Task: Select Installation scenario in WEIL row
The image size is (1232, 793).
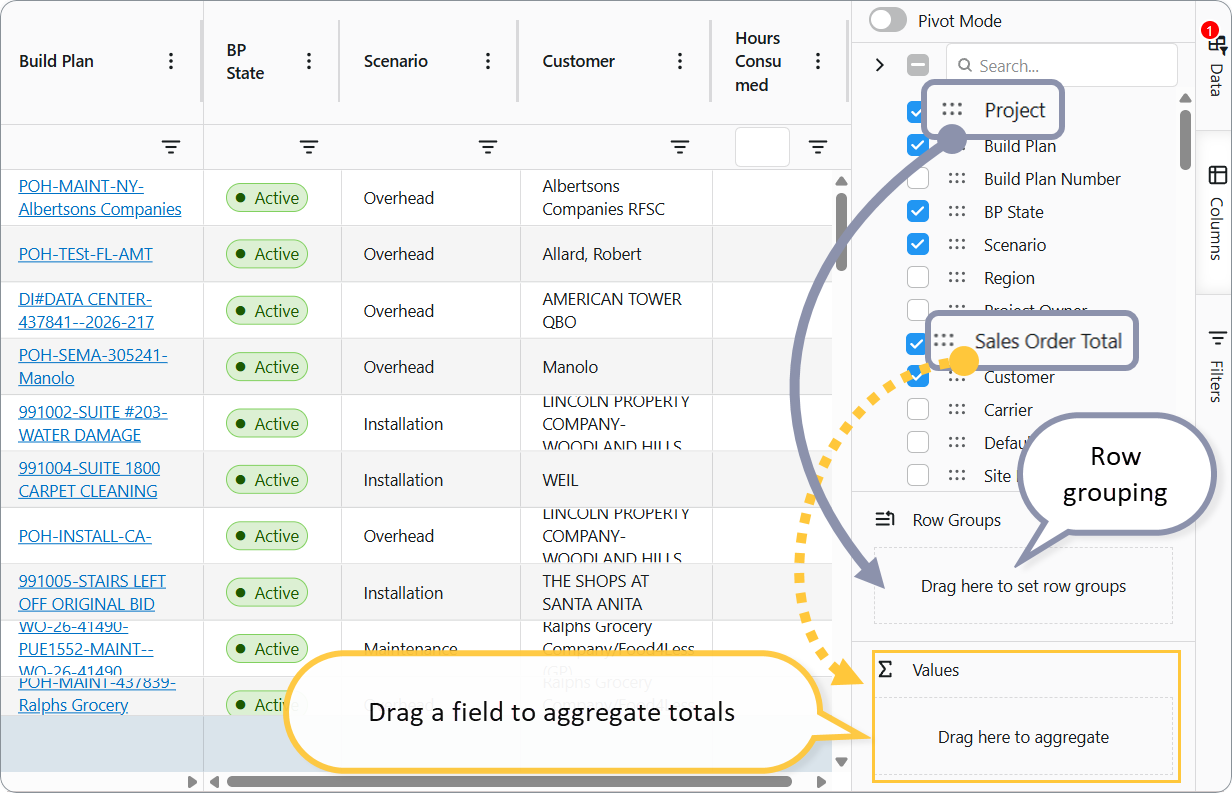Action: coord(431,480)
